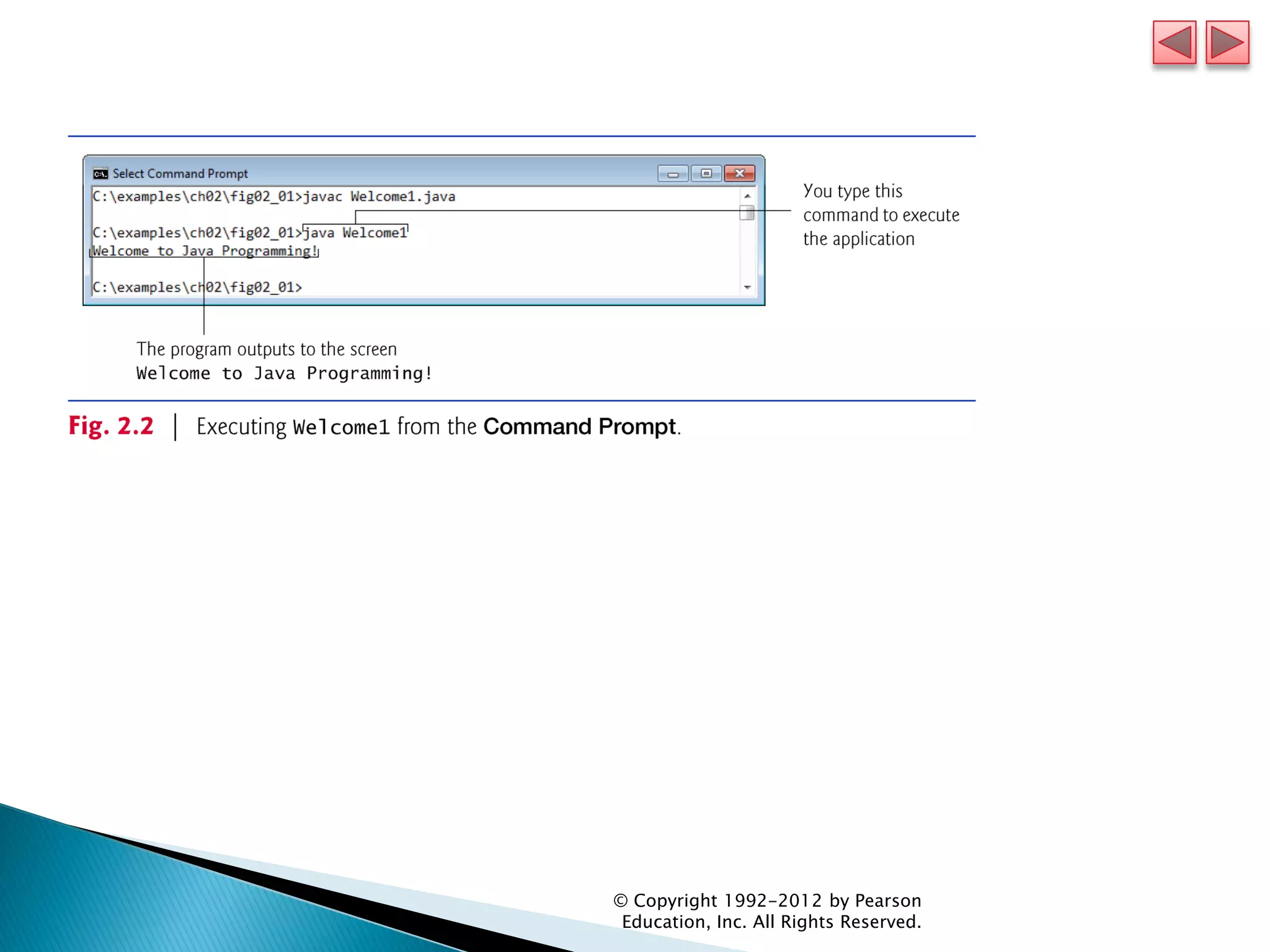Screen dimensions: 1270x952
Task: Click the 'Select Command Prompt' title text
Action: (x=180, y=174)
